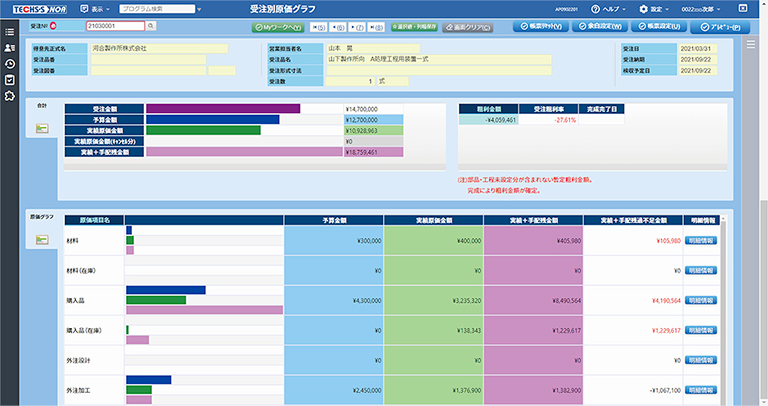Viewport: 768px width, 406px height.
Task: Open the 表示 dropdown menu
Action: [96, 7]
